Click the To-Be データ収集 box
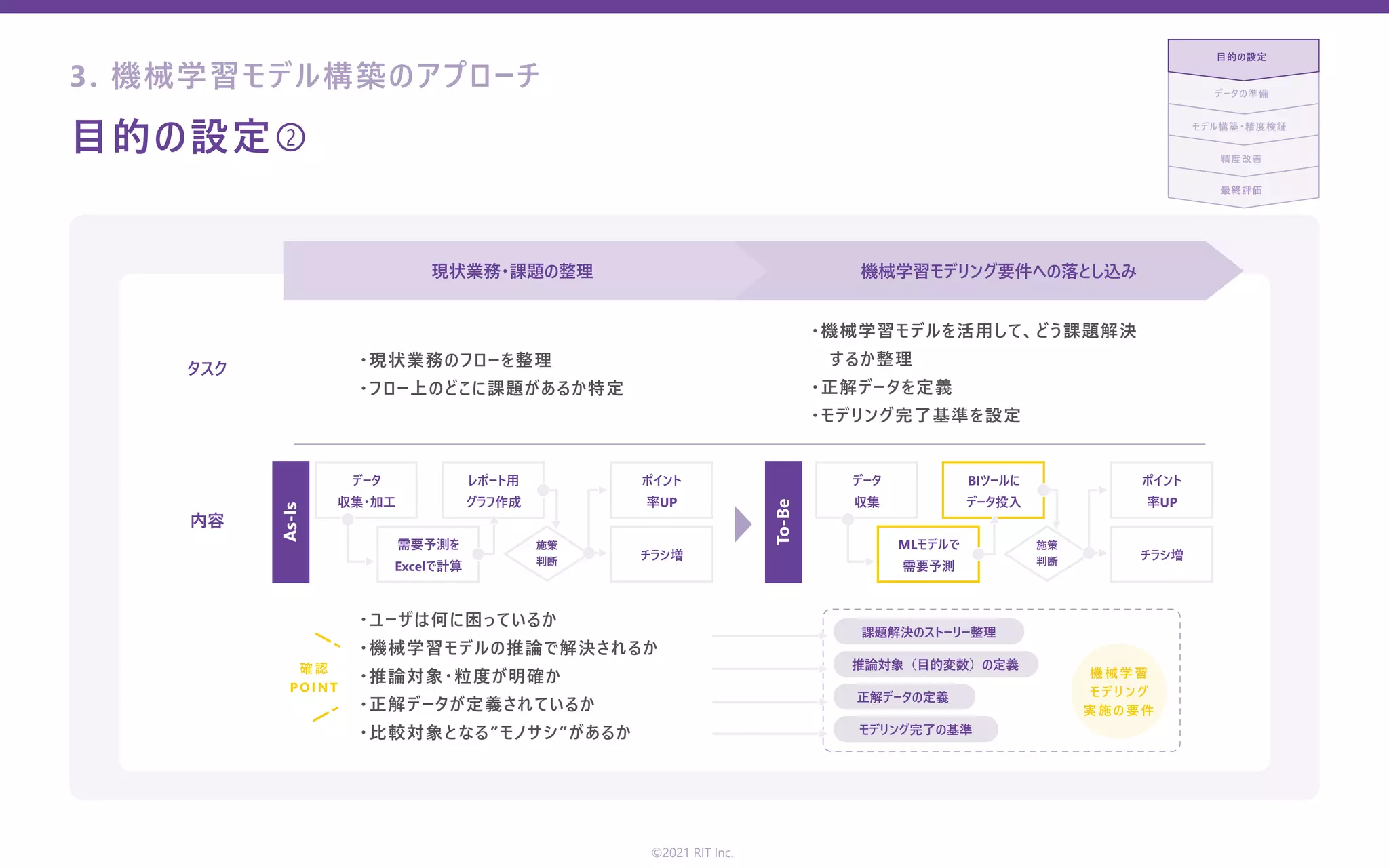This screenshot has height=868, width=1389. (x=867, y=490)
